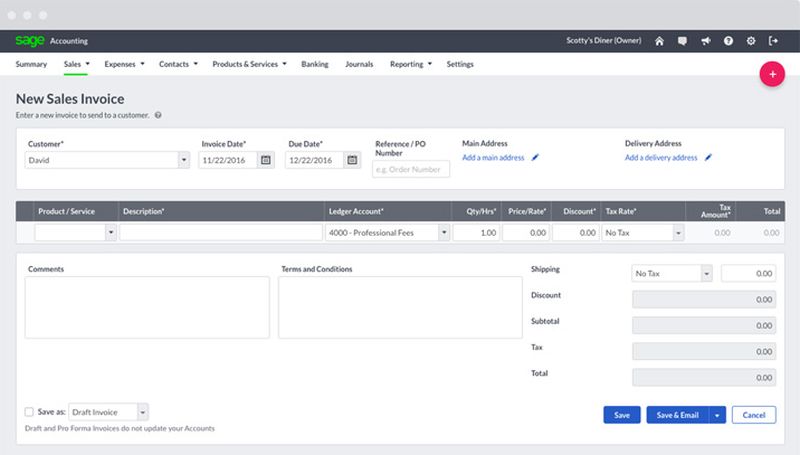Go to home via house icon
800x455 pixels.
click(x=659, y=41)
